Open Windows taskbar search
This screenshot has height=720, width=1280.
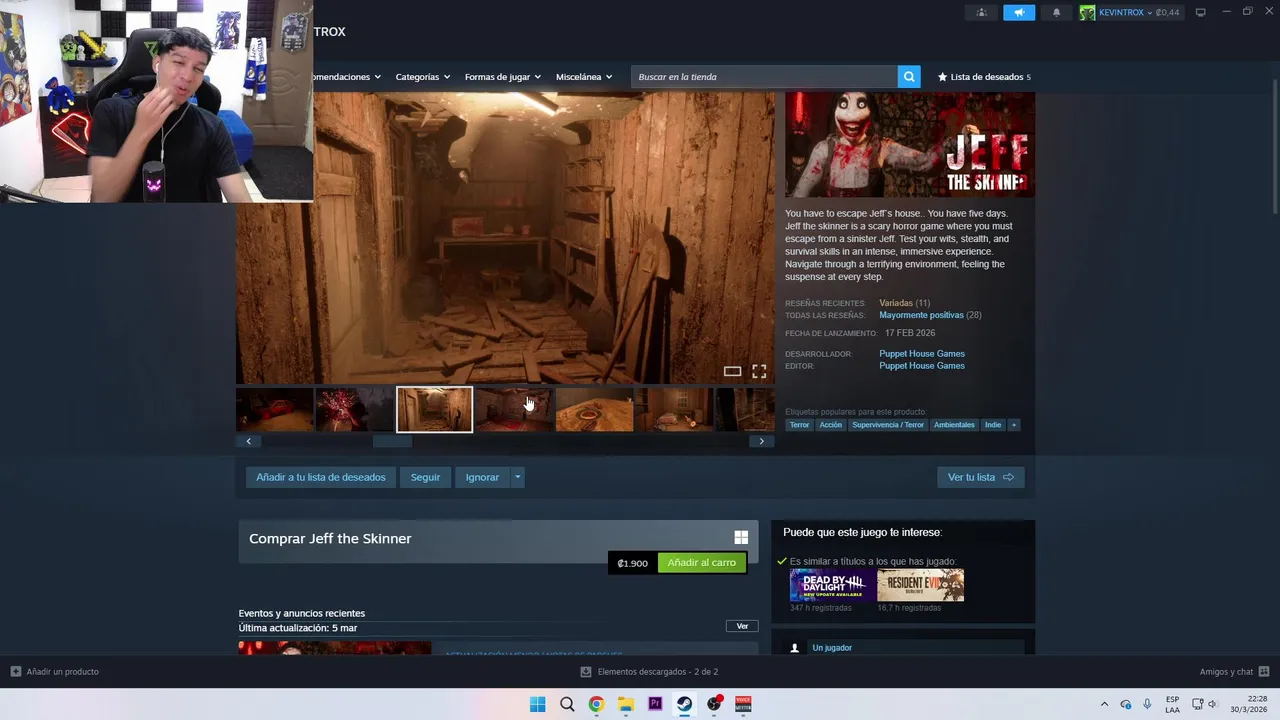pos(567,704)
